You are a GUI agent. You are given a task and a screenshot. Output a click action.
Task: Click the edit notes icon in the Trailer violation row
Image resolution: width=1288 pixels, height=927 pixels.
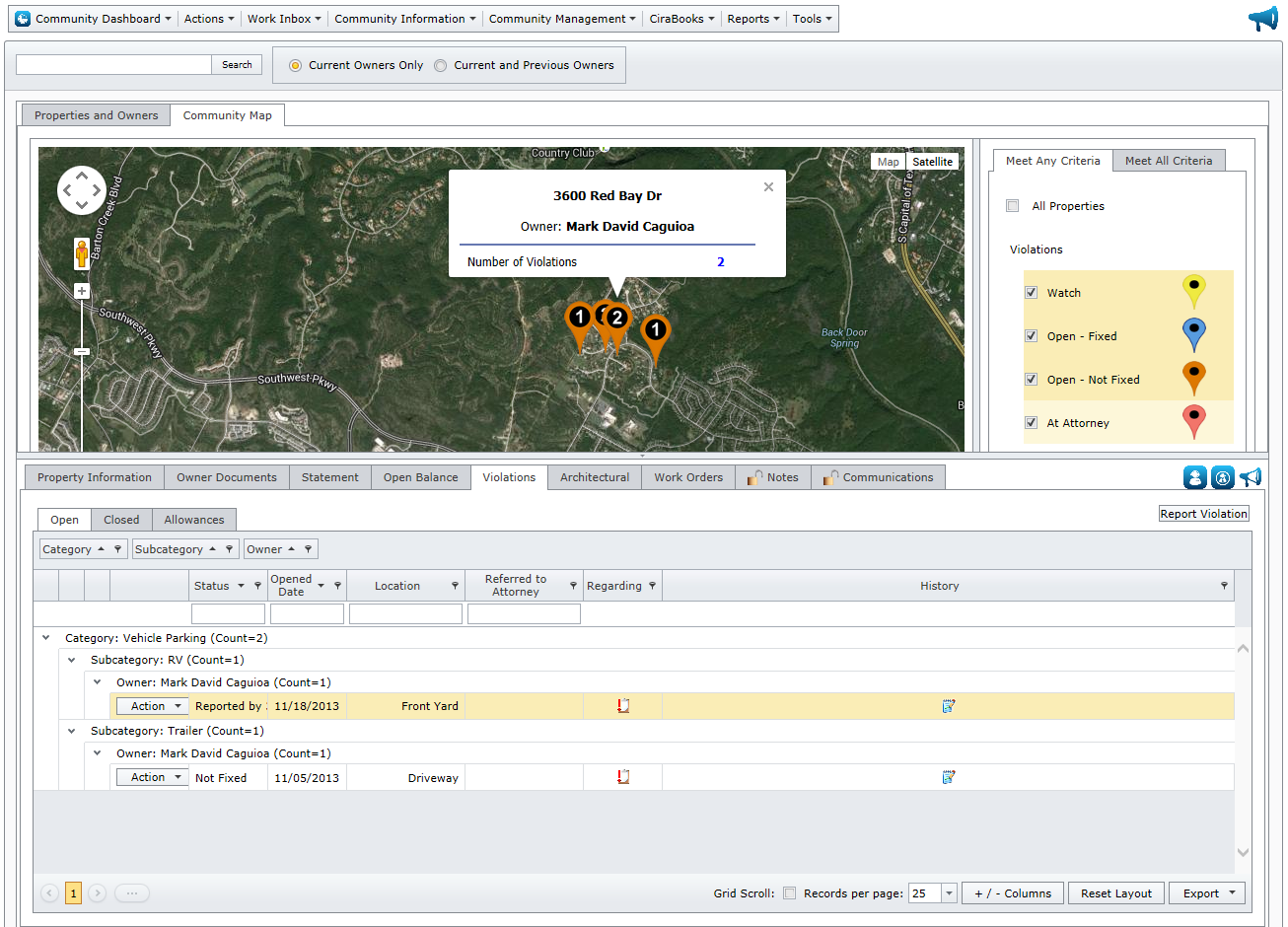[948, 776]
